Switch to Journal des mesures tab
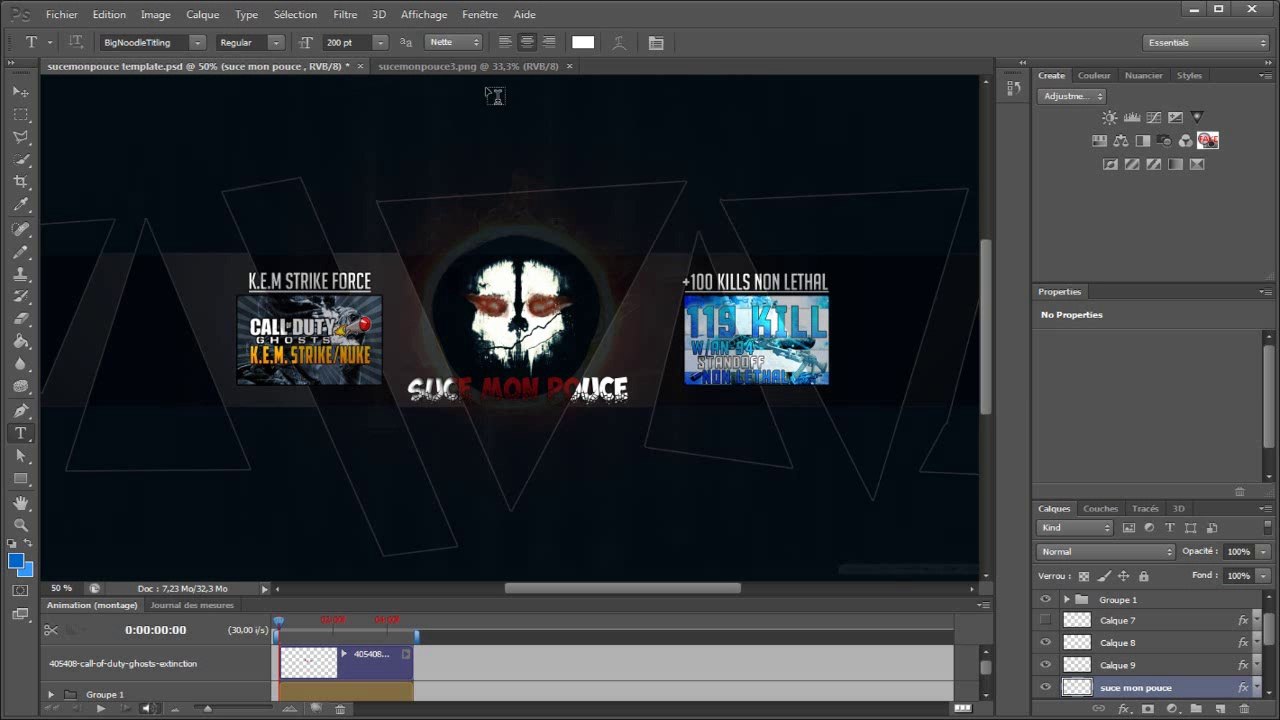Viewport: 1280px width, 720px height. [x=192, y=605]
